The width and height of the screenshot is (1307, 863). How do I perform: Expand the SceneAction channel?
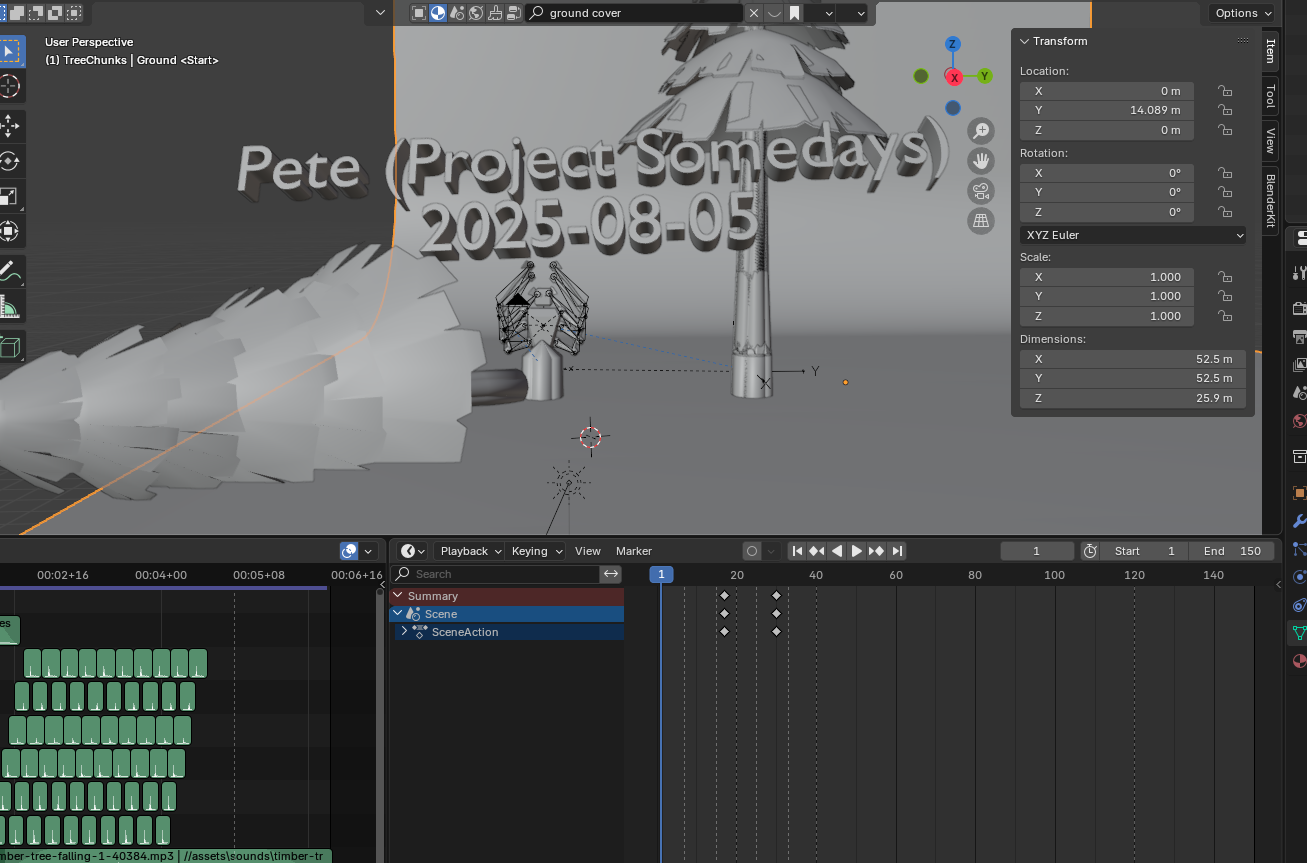(404, 632)
